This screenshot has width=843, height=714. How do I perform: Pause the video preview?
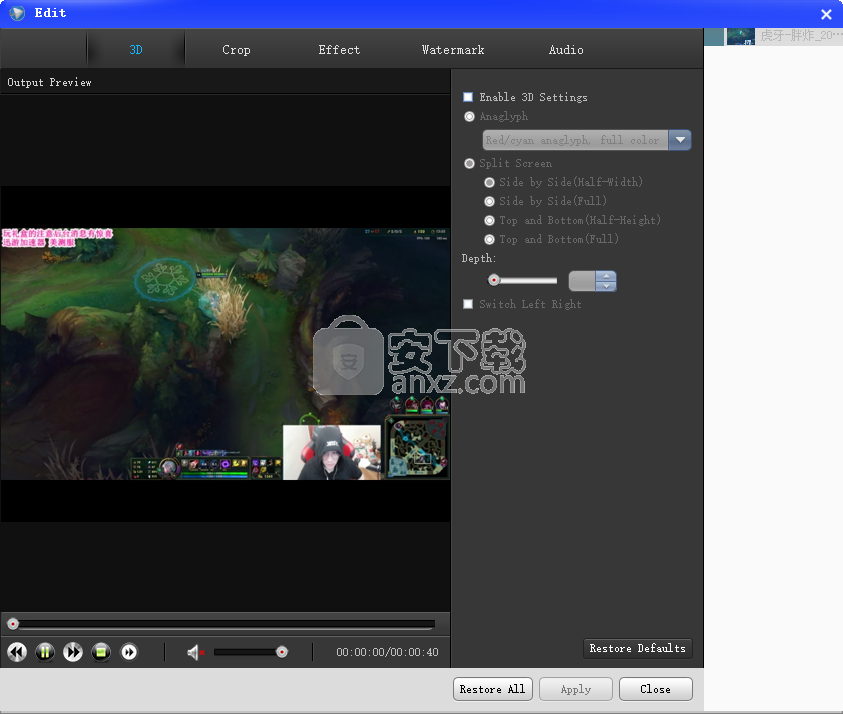tap(45, 652)
